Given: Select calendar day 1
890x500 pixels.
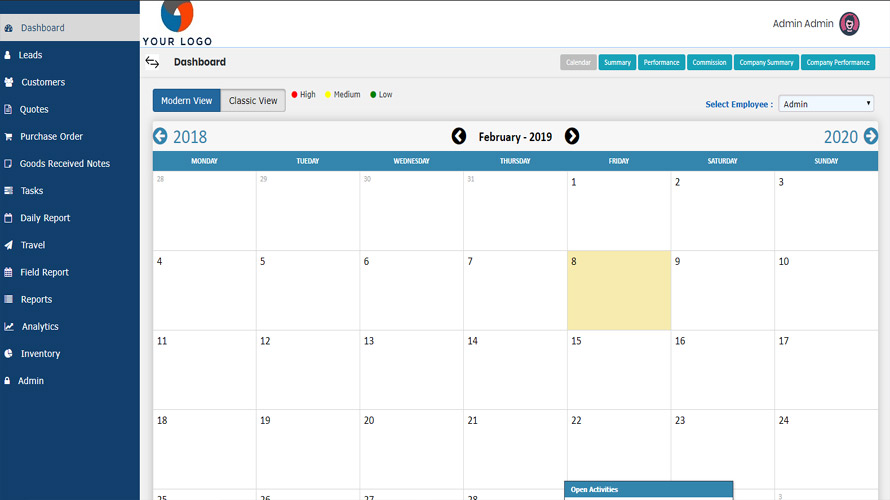Looking at the screenshot, I should pyautogui.click(x=619, y=211).
